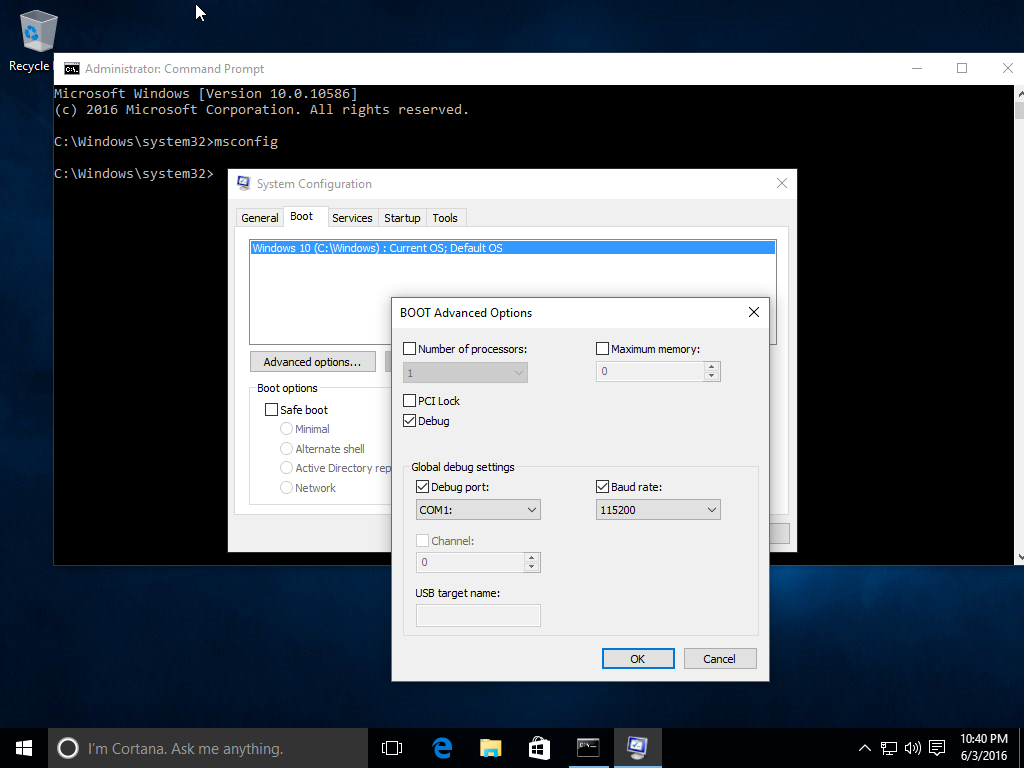1024x768 pixels.
Task: Open the Startup tab
Action: click(402, 218)
